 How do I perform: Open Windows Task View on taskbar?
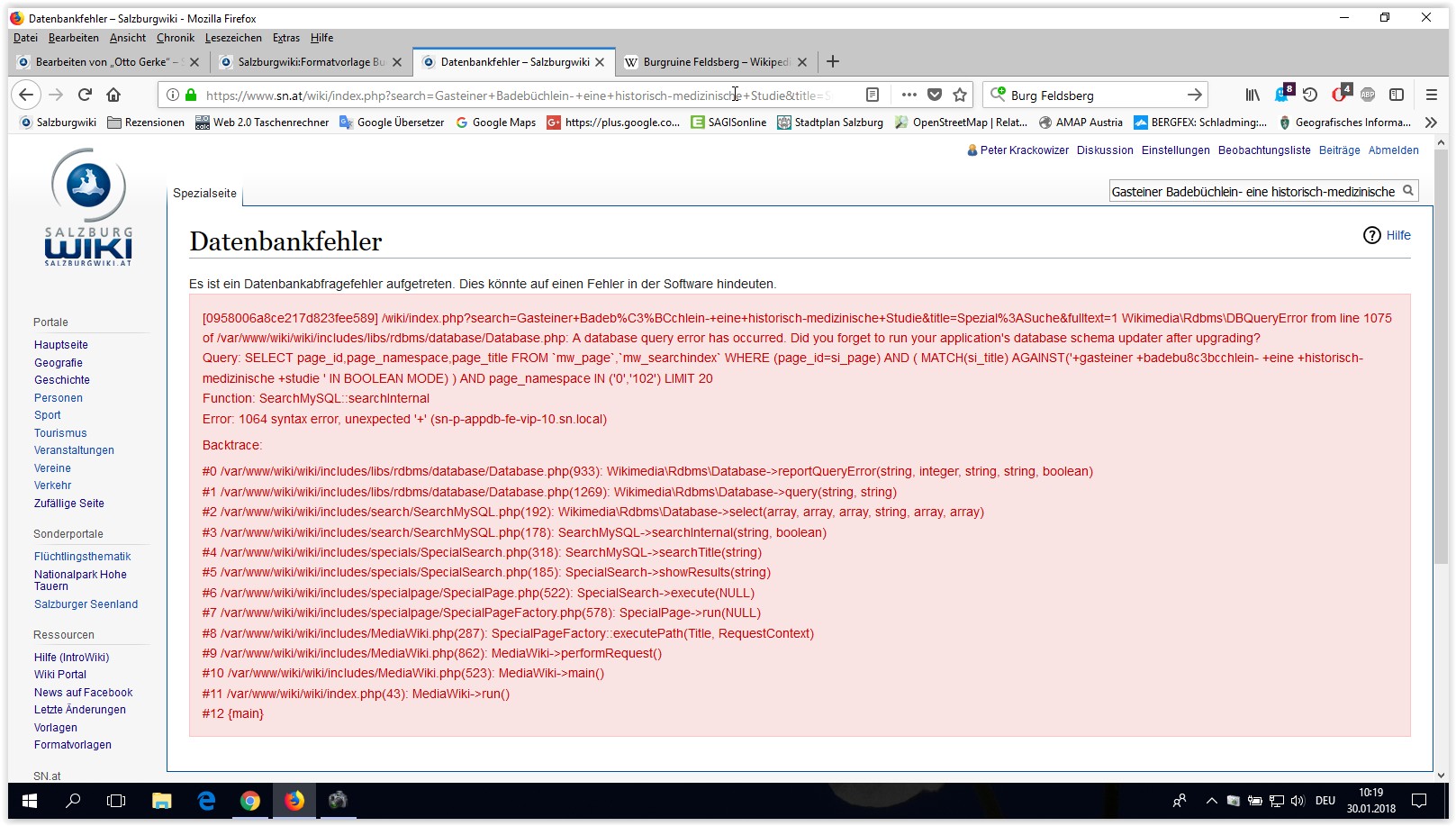116,800
